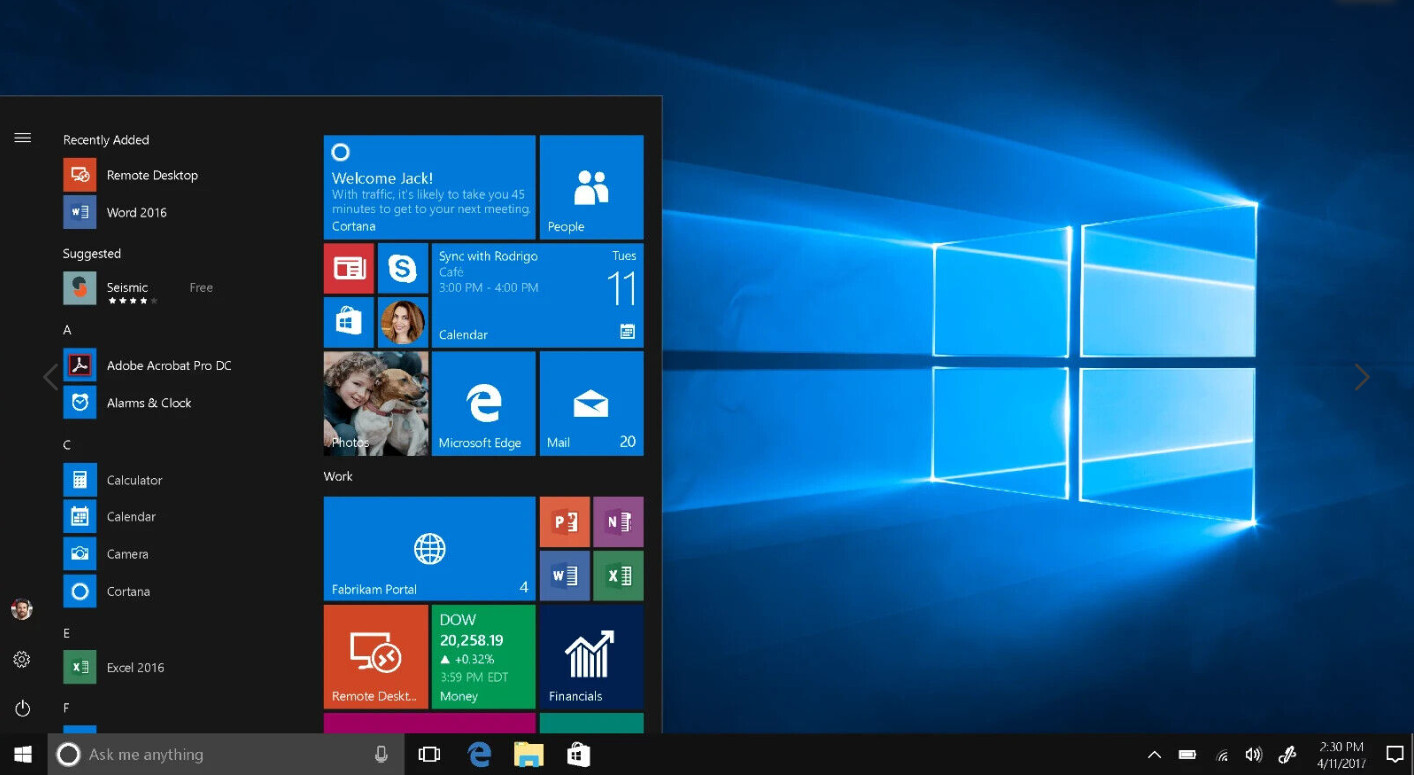Click the letter F group header
This screenshot has height=775, width=1414.
click(67, 708)
